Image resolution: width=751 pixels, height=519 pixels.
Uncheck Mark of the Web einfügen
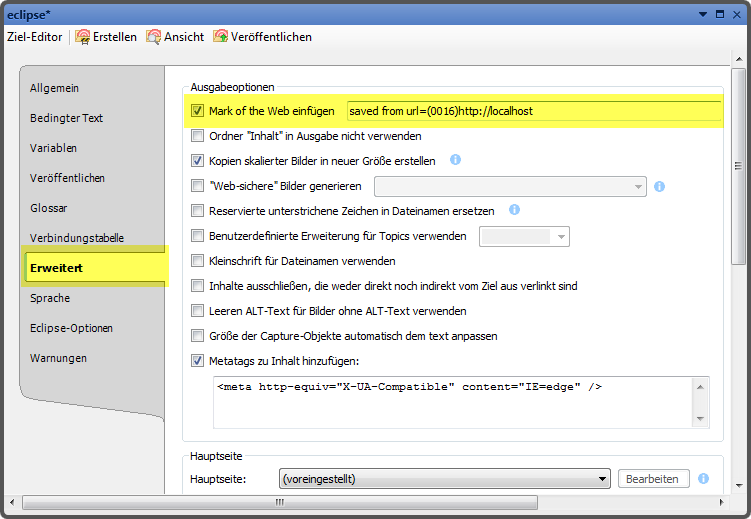[x=197, y=111]
